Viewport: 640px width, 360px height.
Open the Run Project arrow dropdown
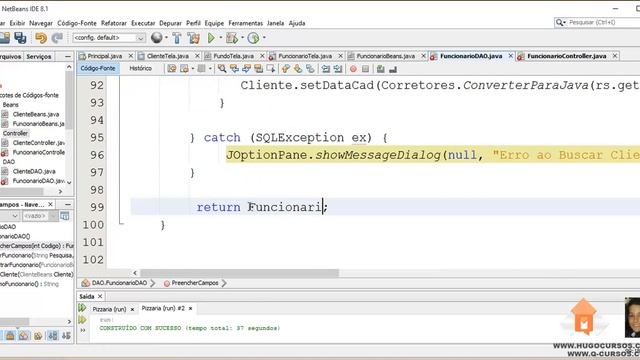click(221, 38)
